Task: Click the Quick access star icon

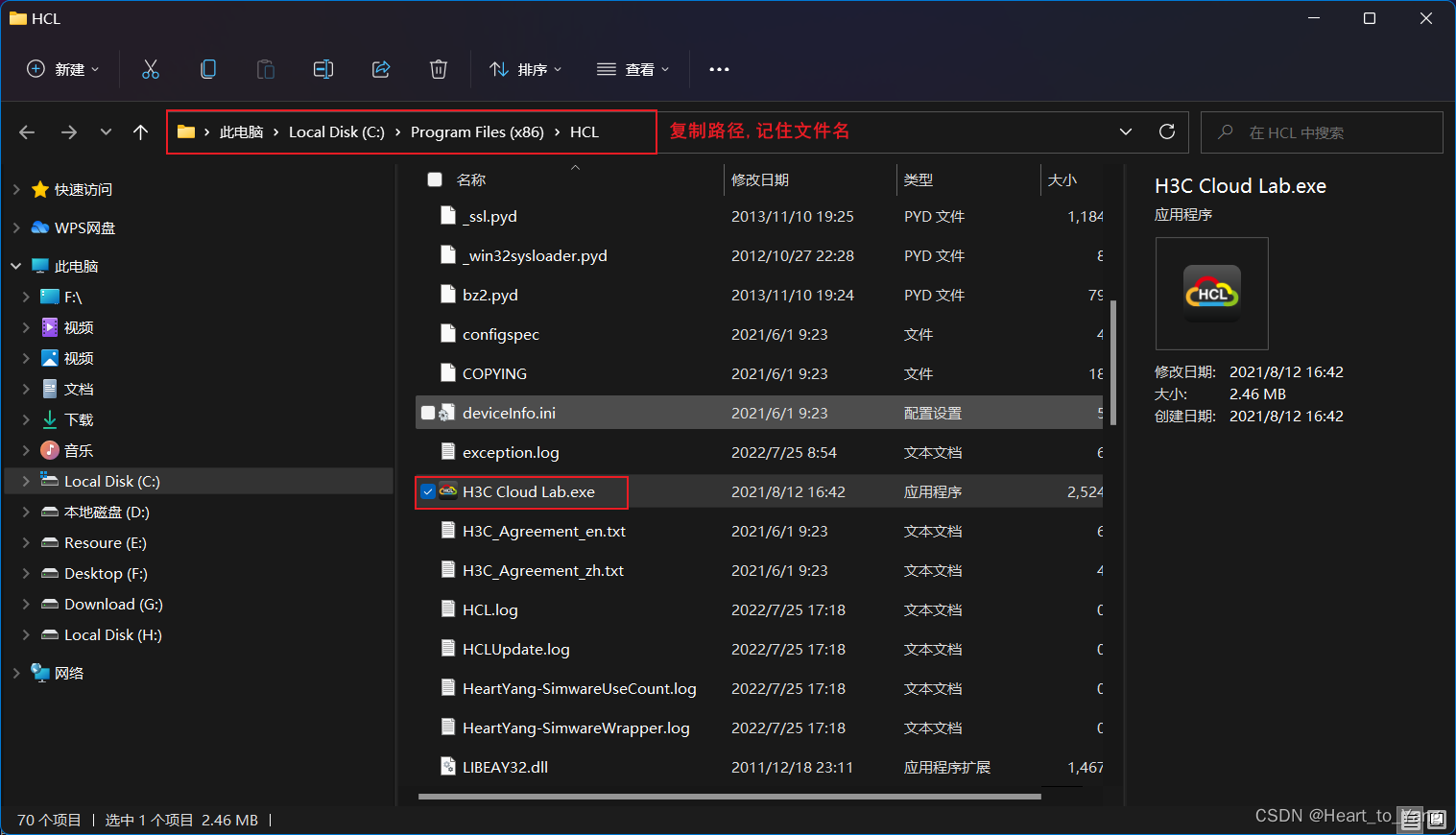Action: pyautogui.click(x=40, y=189)
